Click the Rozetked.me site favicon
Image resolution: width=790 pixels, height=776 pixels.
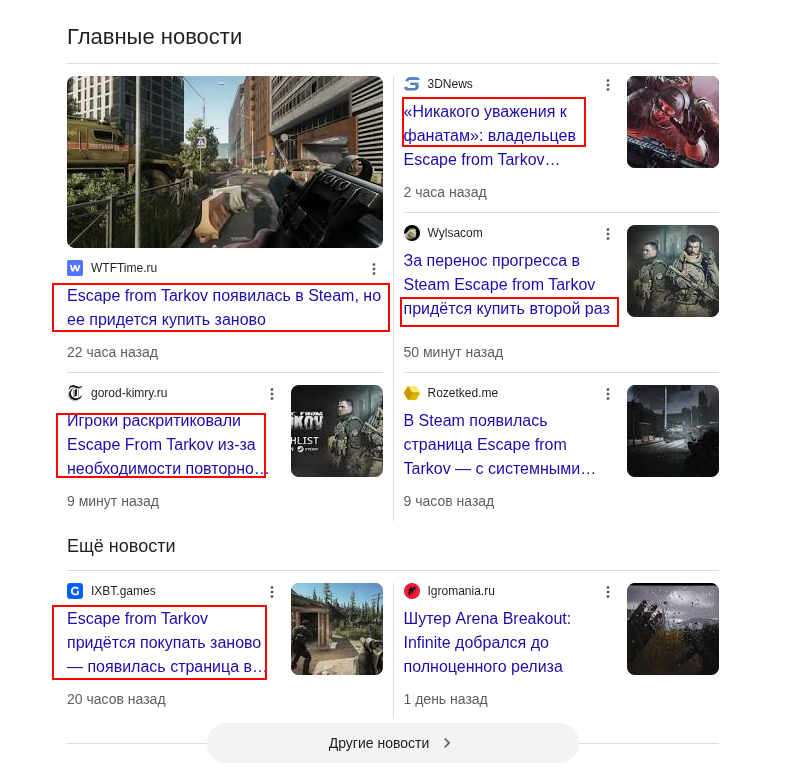(412, 393)
